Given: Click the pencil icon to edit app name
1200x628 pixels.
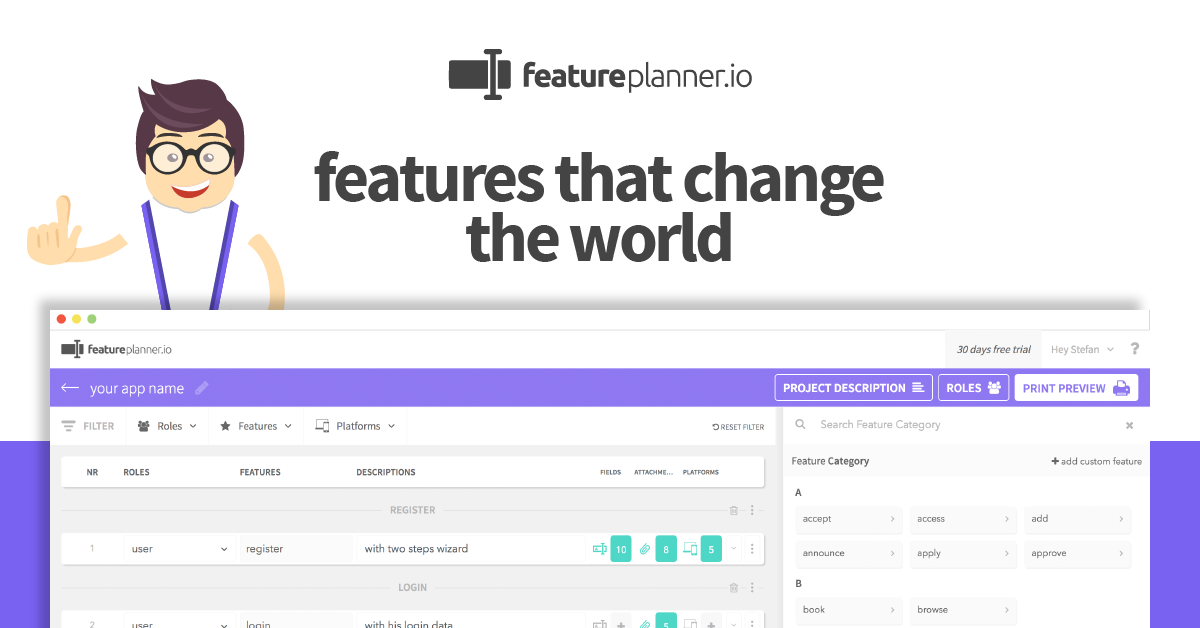Looking at the screenshot, I should 202,388.
